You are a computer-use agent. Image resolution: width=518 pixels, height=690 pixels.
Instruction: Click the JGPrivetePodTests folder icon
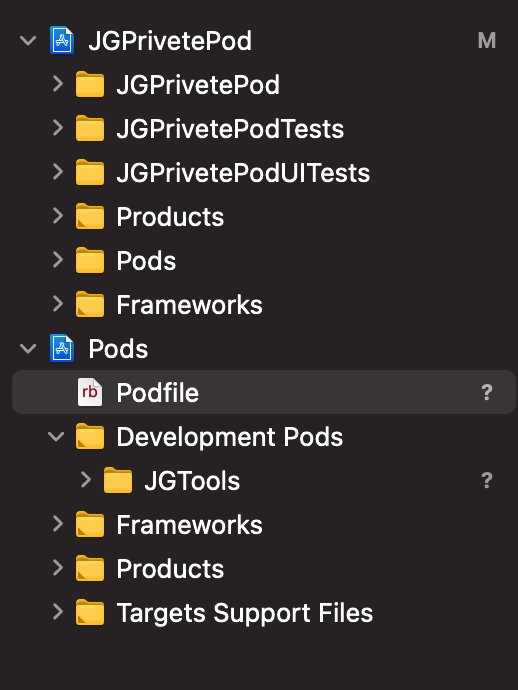[x=90, y=128]
